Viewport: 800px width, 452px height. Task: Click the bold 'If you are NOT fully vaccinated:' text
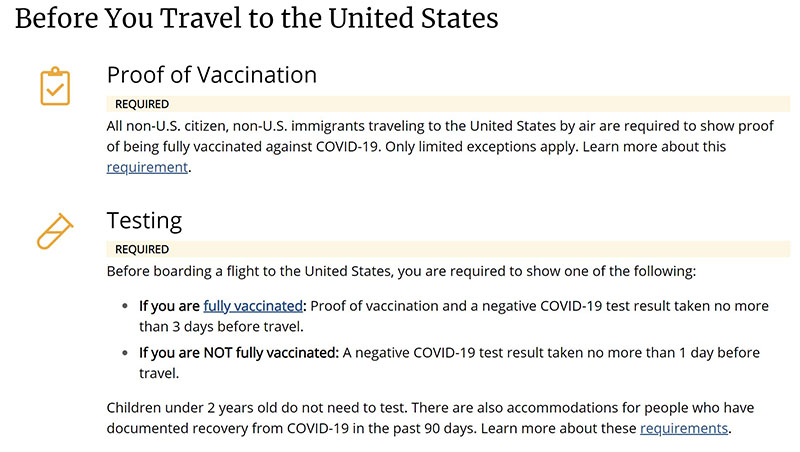pyautogui.click(x=239, y=353)
